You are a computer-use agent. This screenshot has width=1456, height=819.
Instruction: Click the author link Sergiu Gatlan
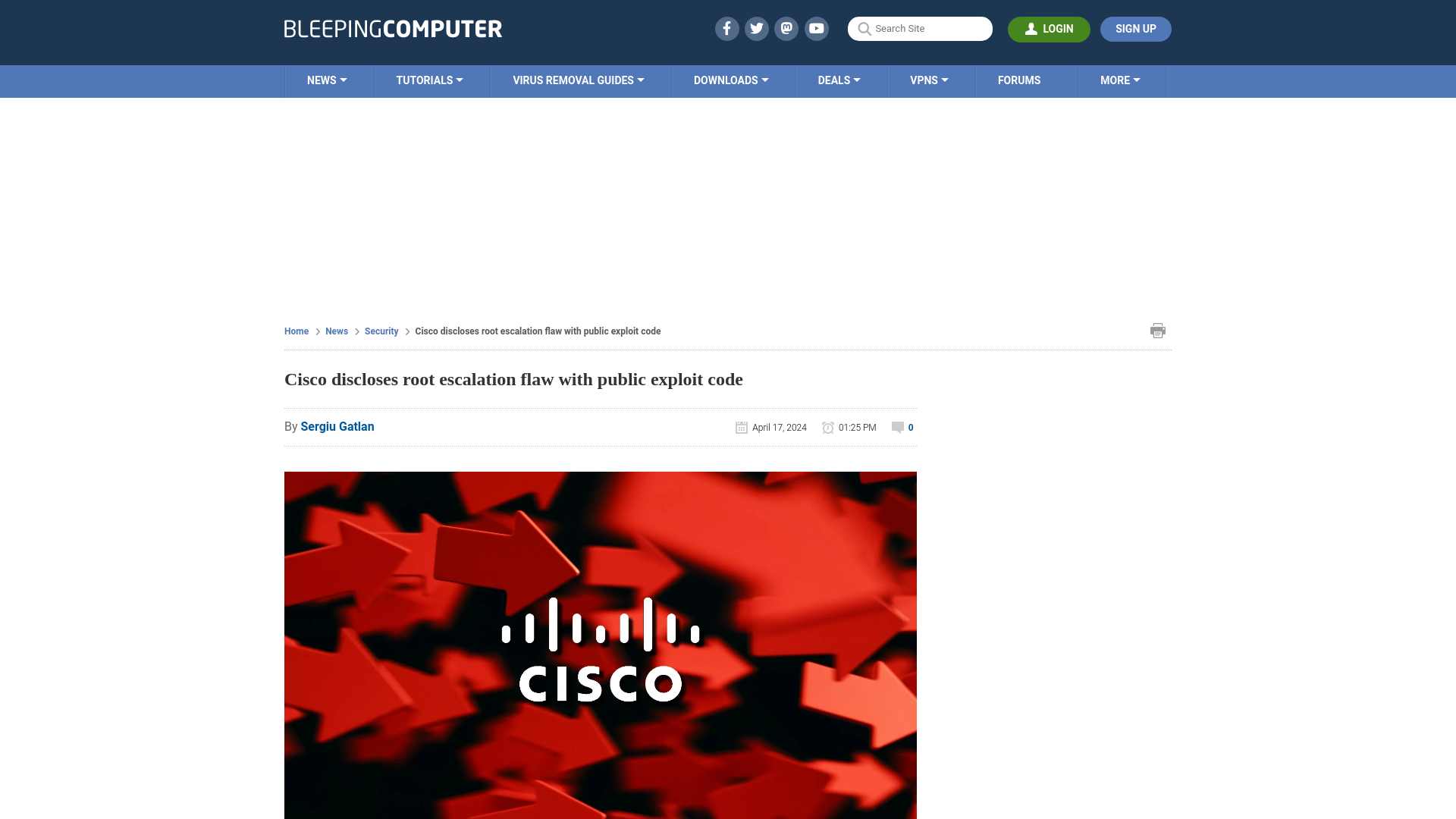337,426
